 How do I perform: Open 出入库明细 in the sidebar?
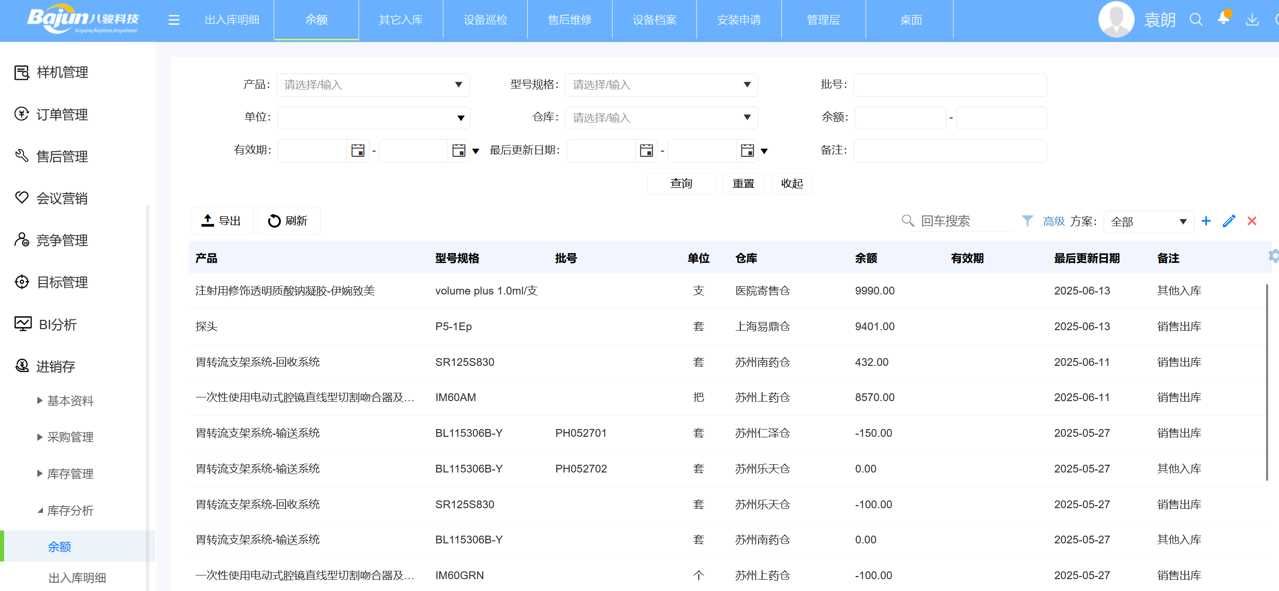77,578
